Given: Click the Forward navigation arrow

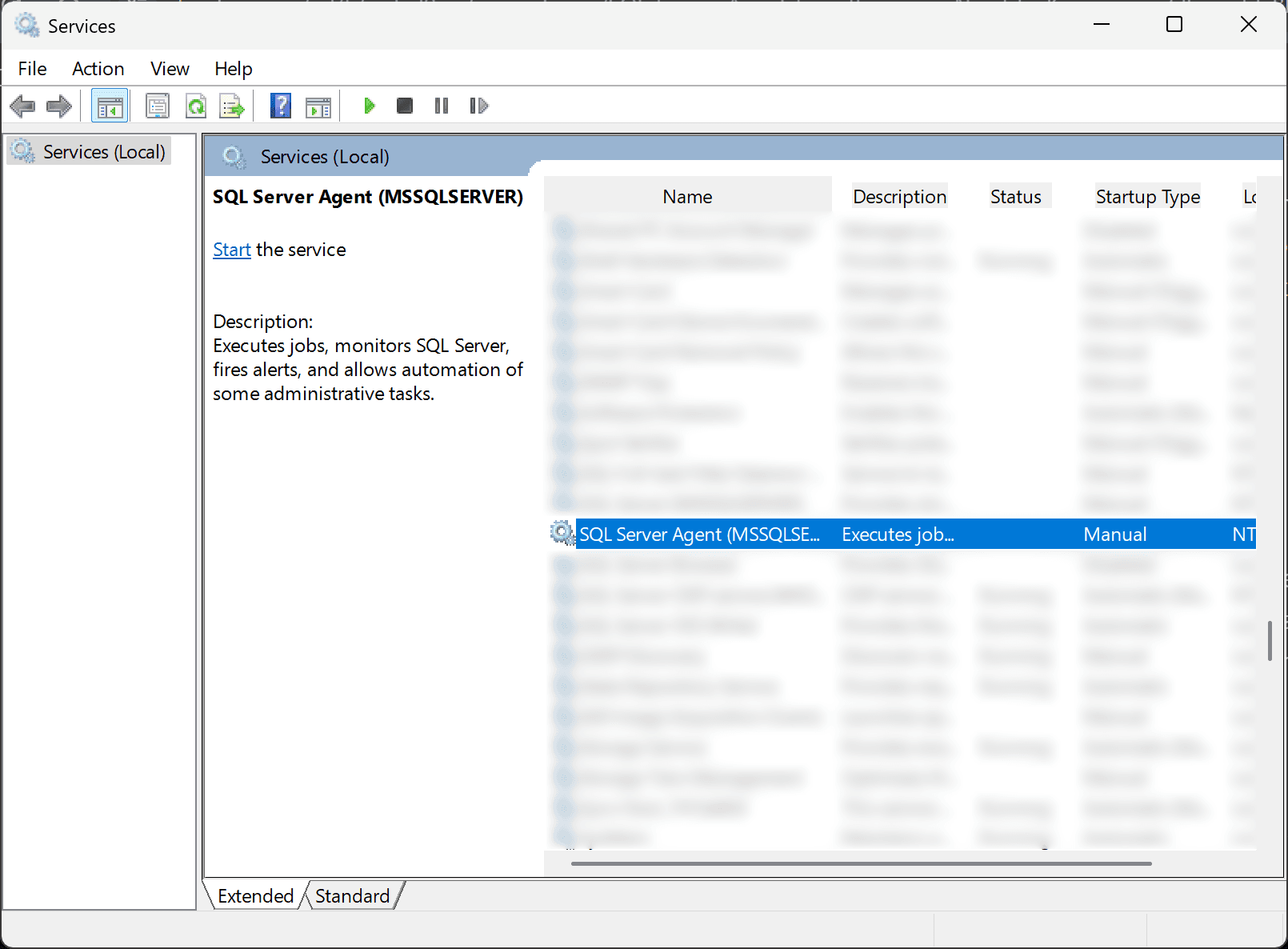Looking at the screenshot, I should [x=58, y=106].
